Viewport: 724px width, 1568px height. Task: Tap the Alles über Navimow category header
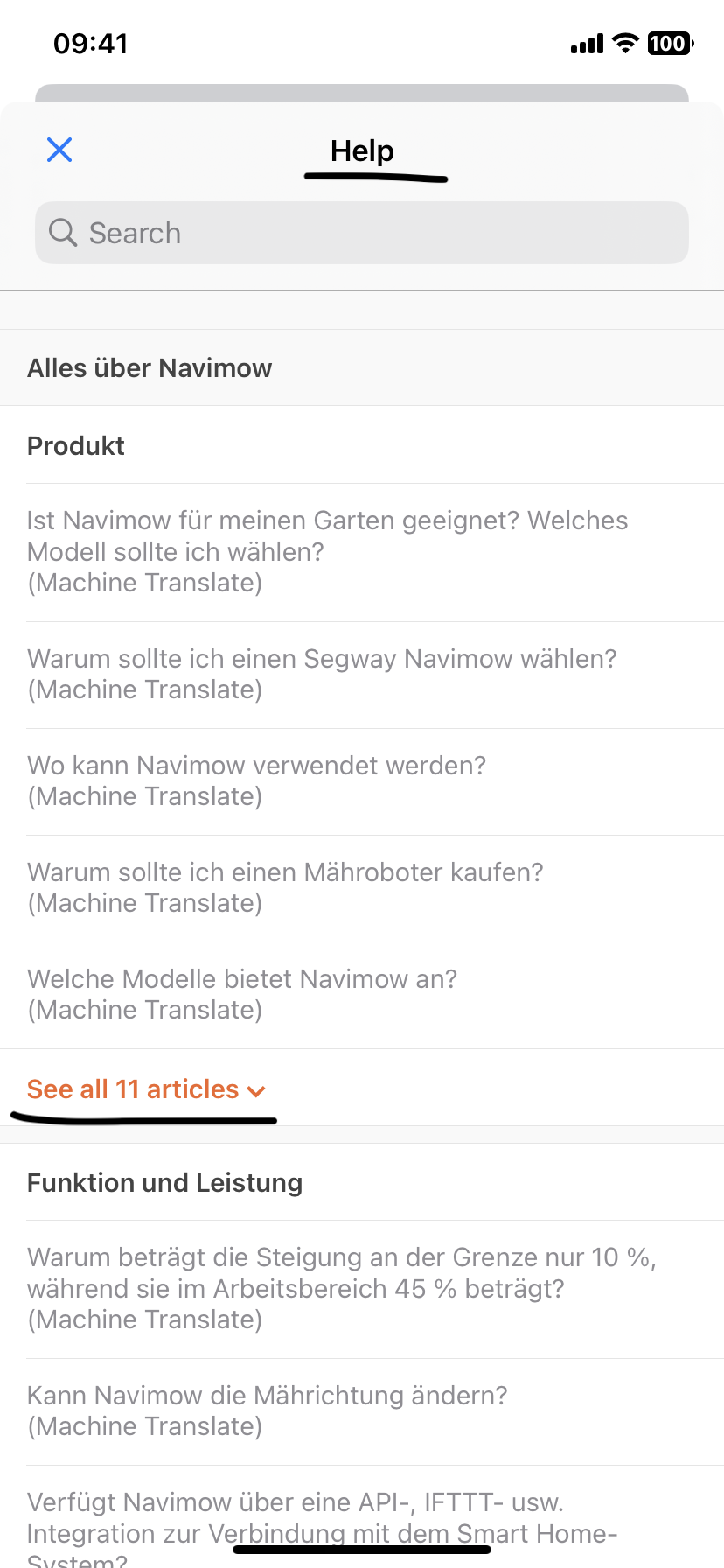pyautogui.click(x=150, y=367)
